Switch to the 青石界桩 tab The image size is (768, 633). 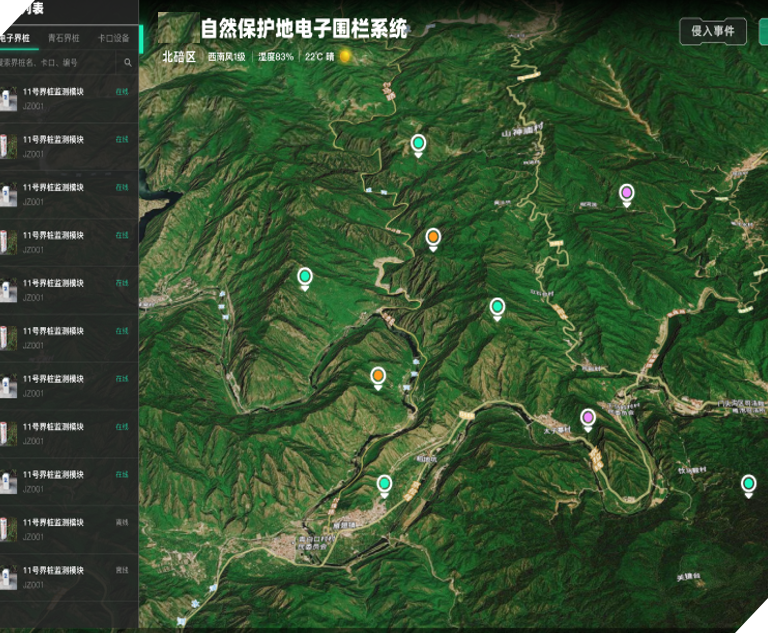coord(64,38)
